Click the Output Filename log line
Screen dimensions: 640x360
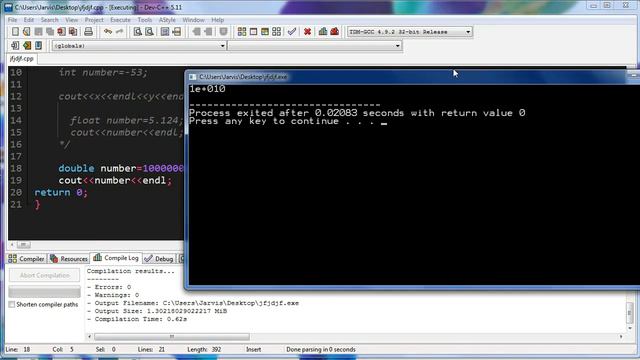click(193, 303)
